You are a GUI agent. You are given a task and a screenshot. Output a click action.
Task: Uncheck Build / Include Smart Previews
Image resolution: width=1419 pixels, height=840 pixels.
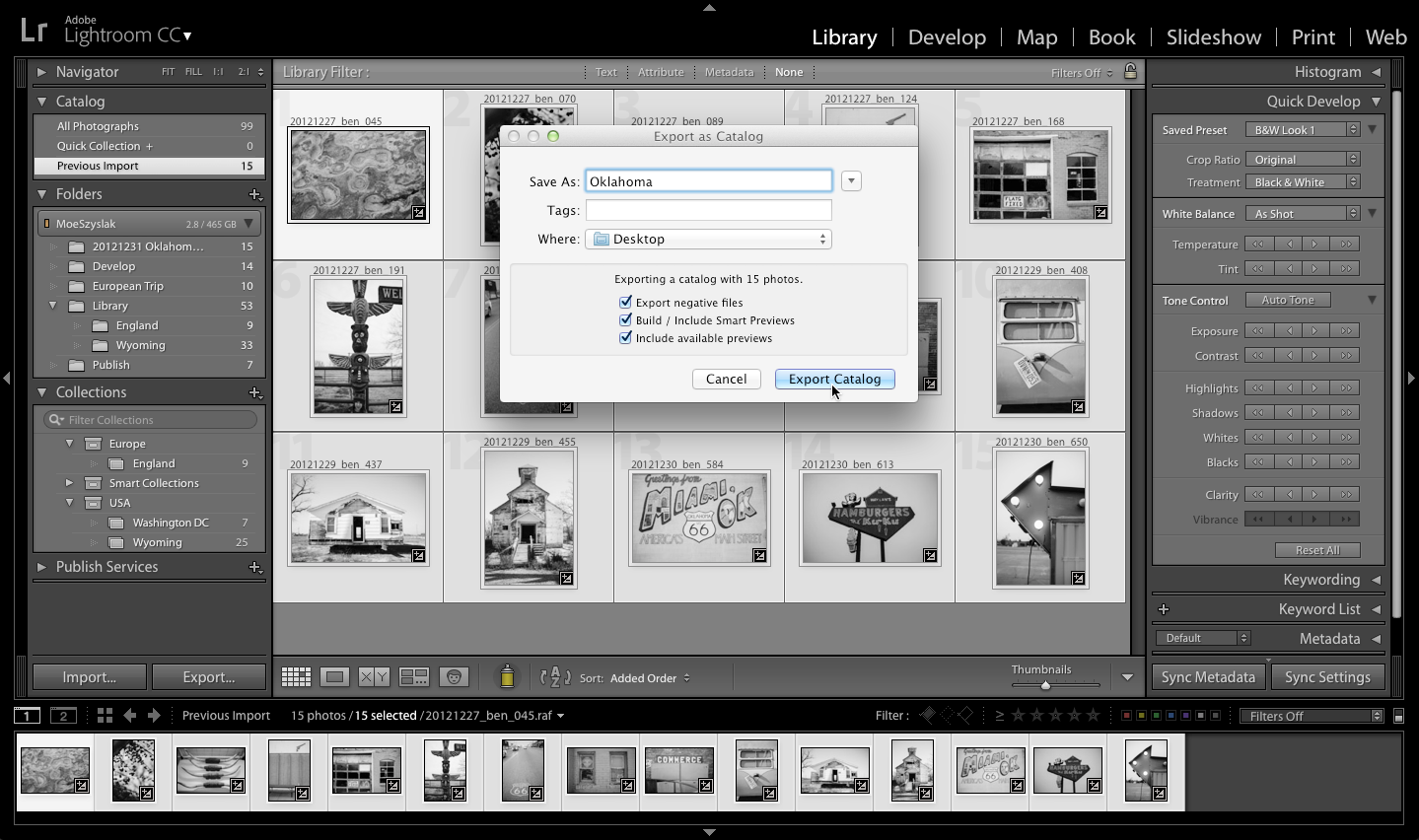point(626,319)
